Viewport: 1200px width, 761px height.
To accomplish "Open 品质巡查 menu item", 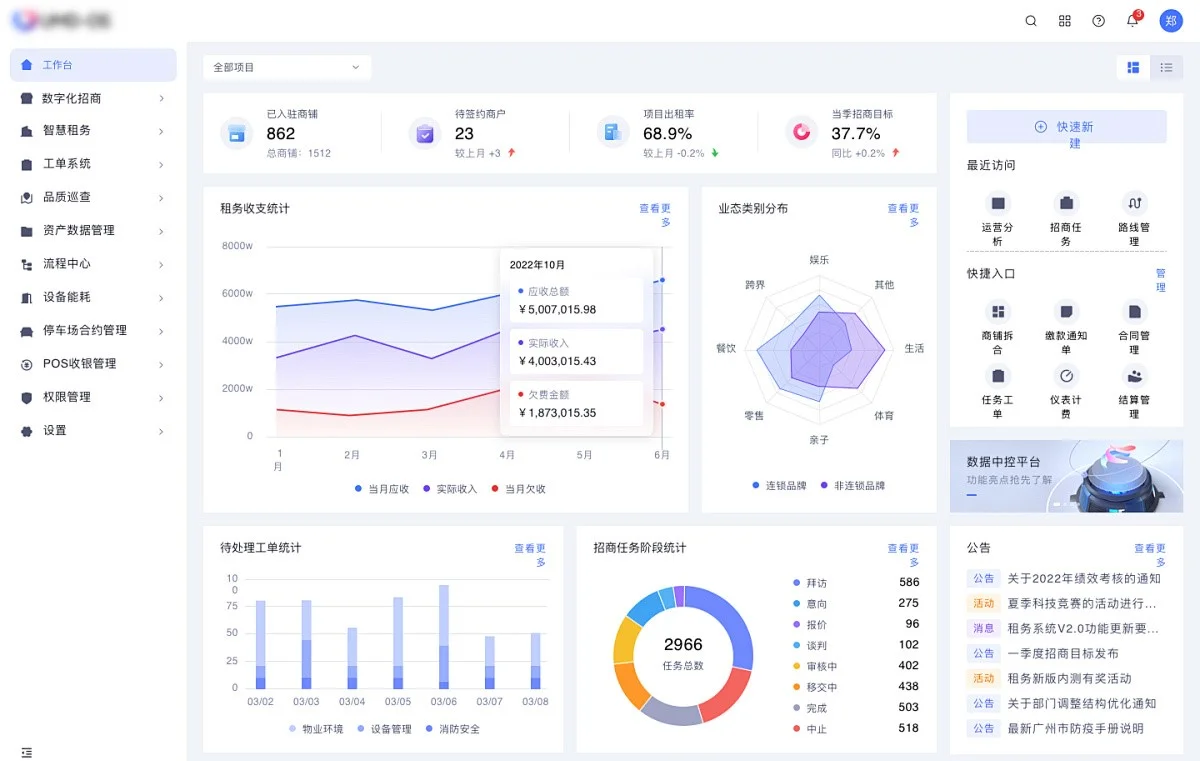I will (93, 197).
